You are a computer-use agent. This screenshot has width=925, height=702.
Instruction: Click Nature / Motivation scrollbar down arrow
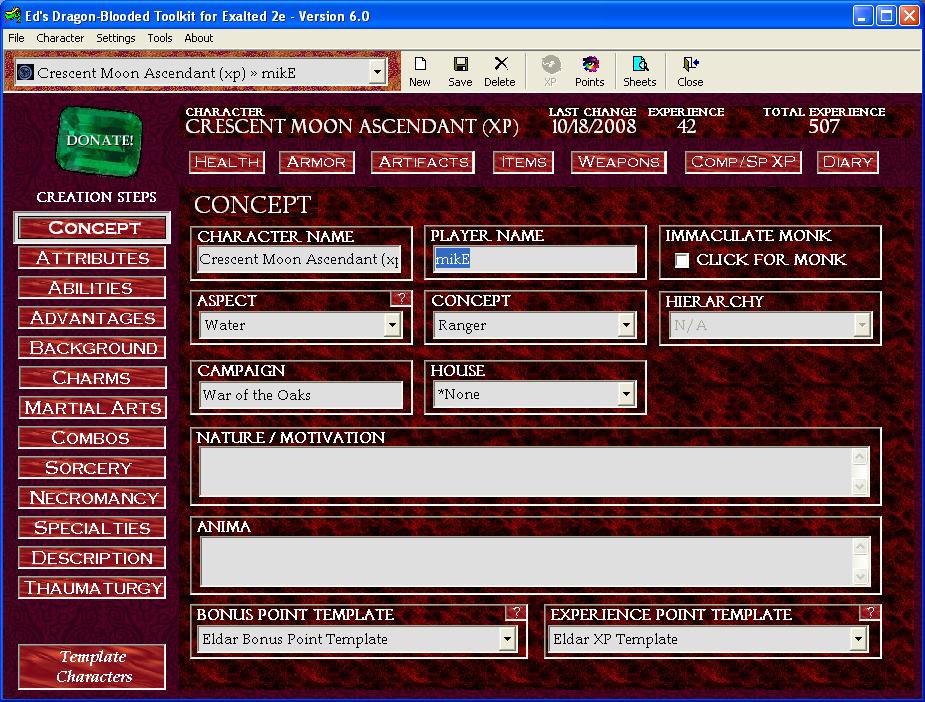(860, 487)
